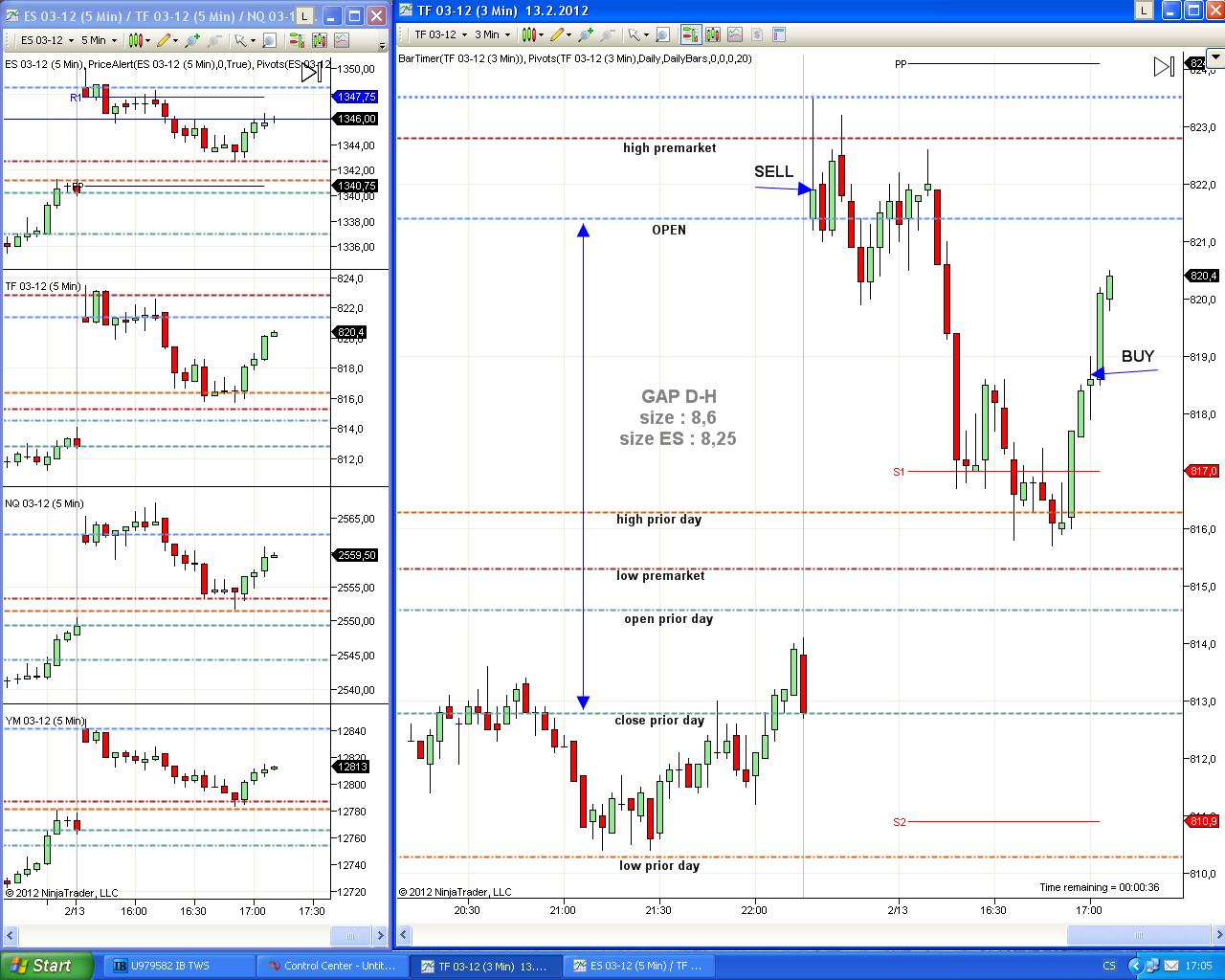Toggle chart trader icon in TF chart toolbar
The image size is (1225, 980).
pos(690,34)
